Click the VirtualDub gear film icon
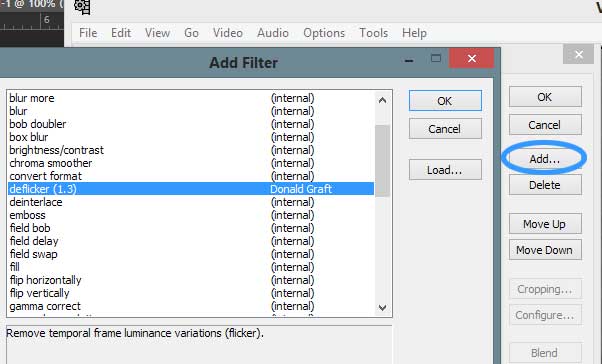Screen dimensions: 602x364 click(82, 7)
